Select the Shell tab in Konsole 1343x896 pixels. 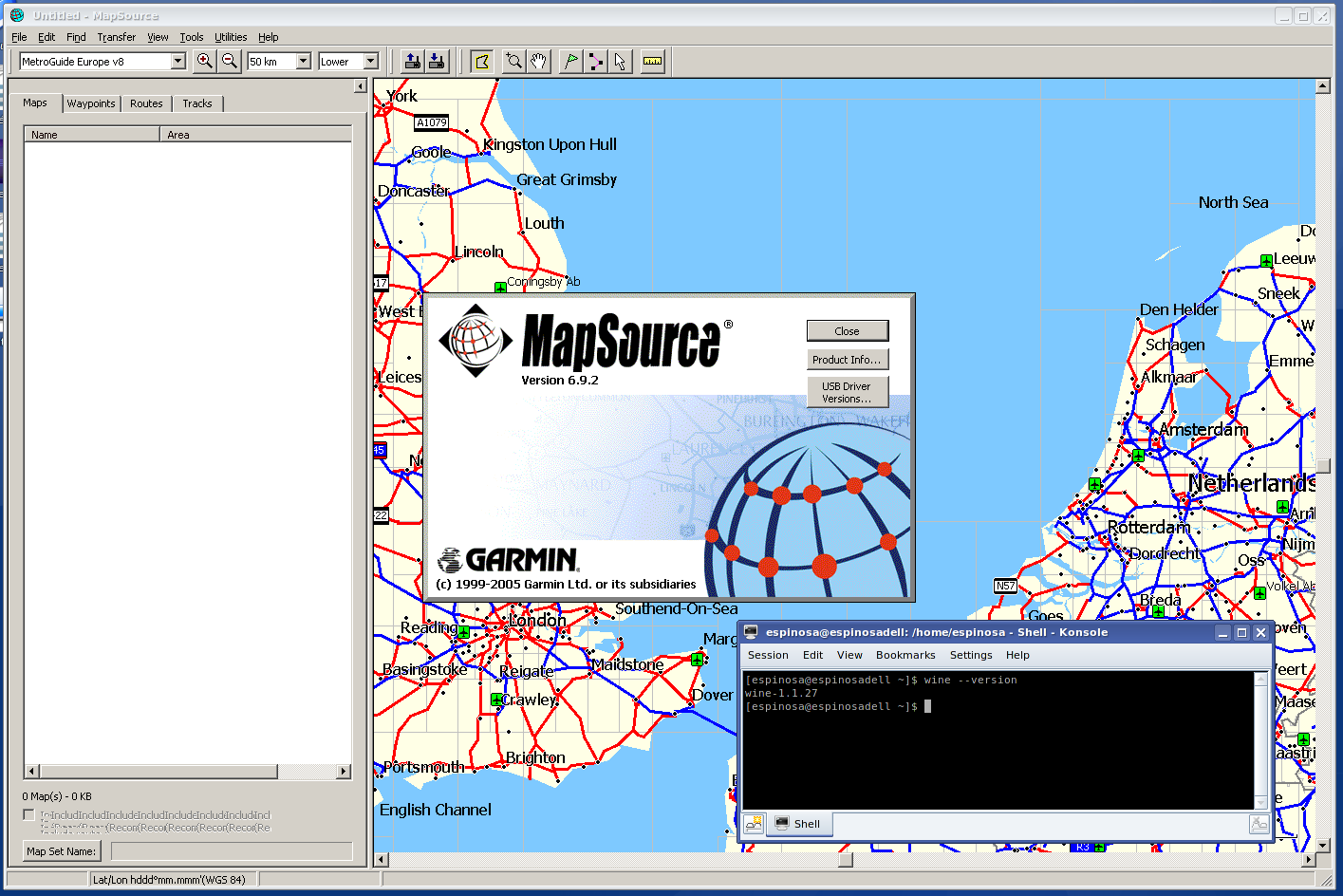pos(799,824)
